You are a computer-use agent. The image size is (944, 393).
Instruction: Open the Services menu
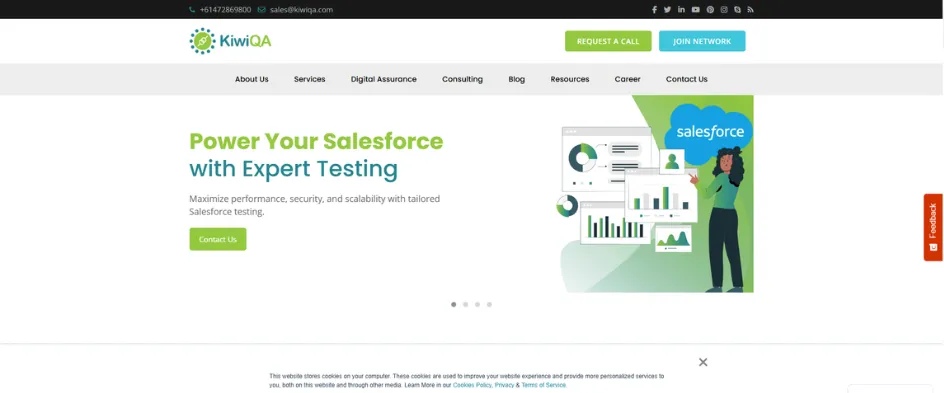click(x=309, y=79)
